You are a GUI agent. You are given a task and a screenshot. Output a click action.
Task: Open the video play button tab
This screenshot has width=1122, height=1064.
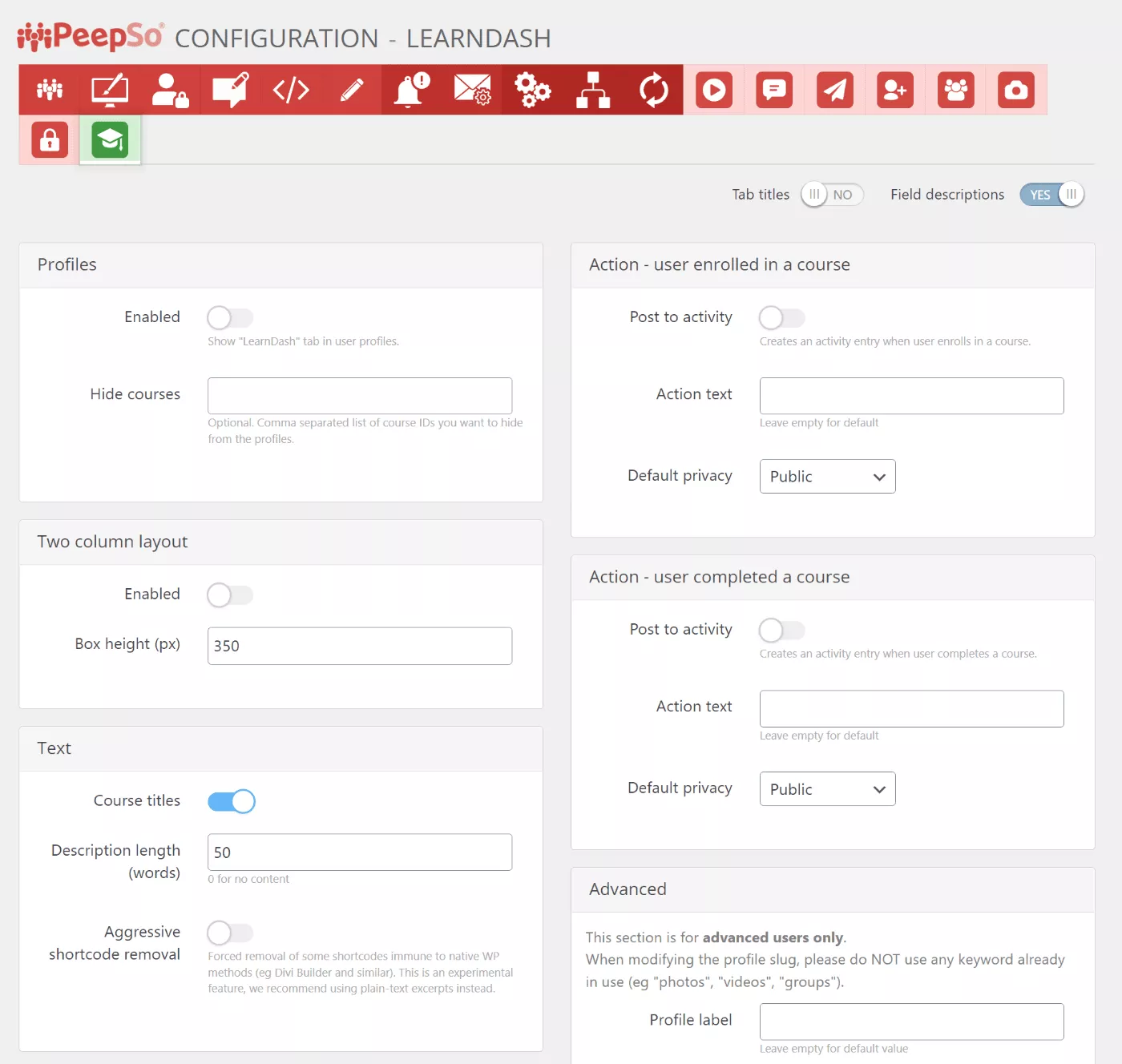pyautogui.click(x=714, y=90)
